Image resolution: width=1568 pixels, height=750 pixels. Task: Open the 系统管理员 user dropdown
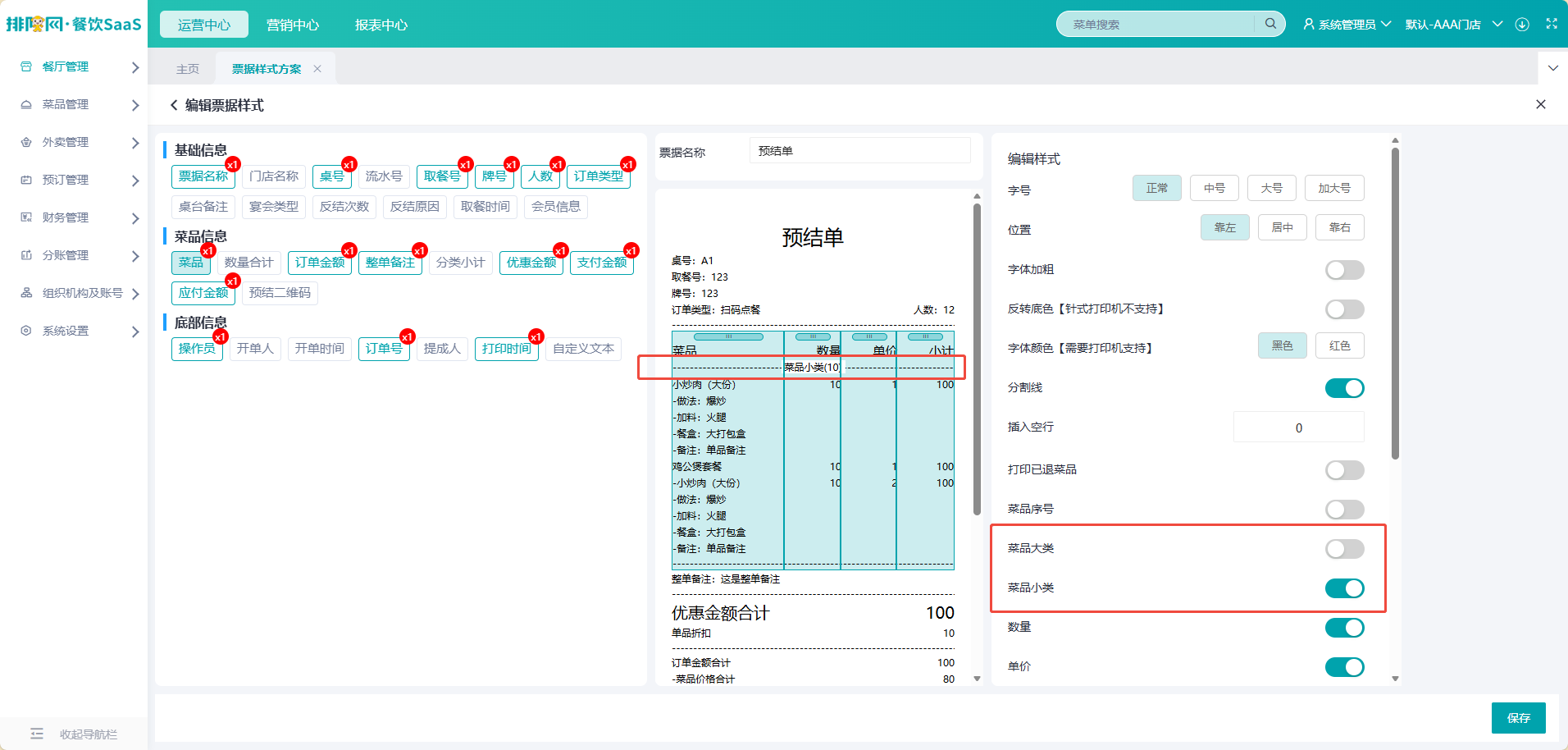click(1347, 25)
